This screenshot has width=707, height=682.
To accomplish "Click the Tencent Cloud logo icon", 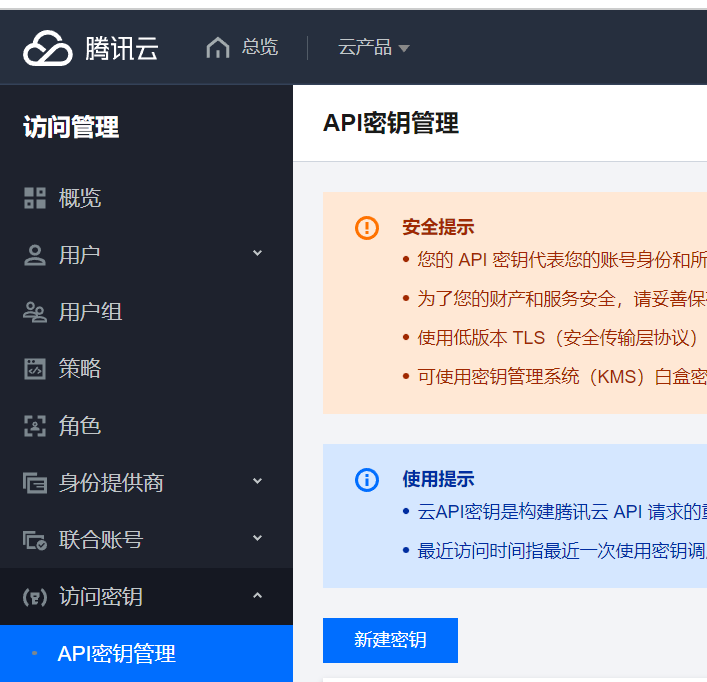I will click(x=47, y=48).
